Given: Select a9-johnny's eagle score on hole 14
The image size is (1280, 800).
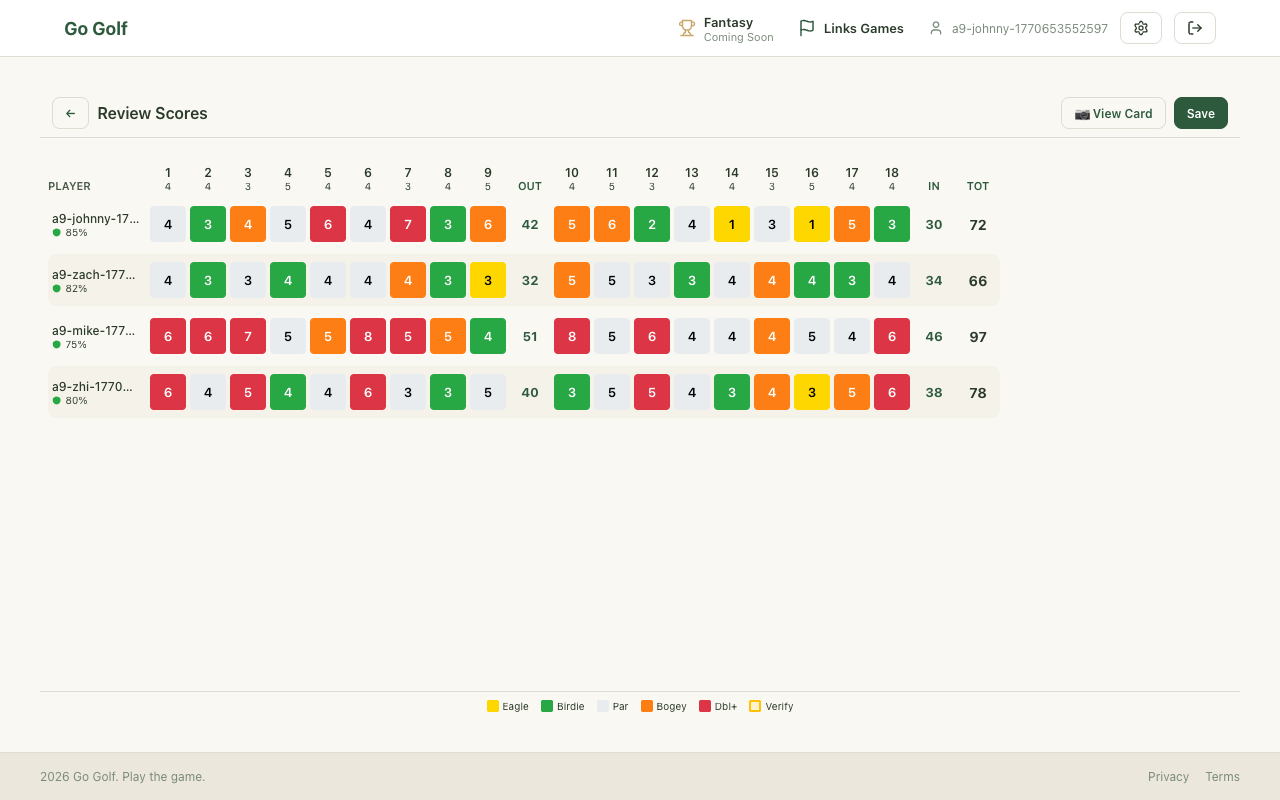Looking at the screenshot, I should [x=732, y=224].
